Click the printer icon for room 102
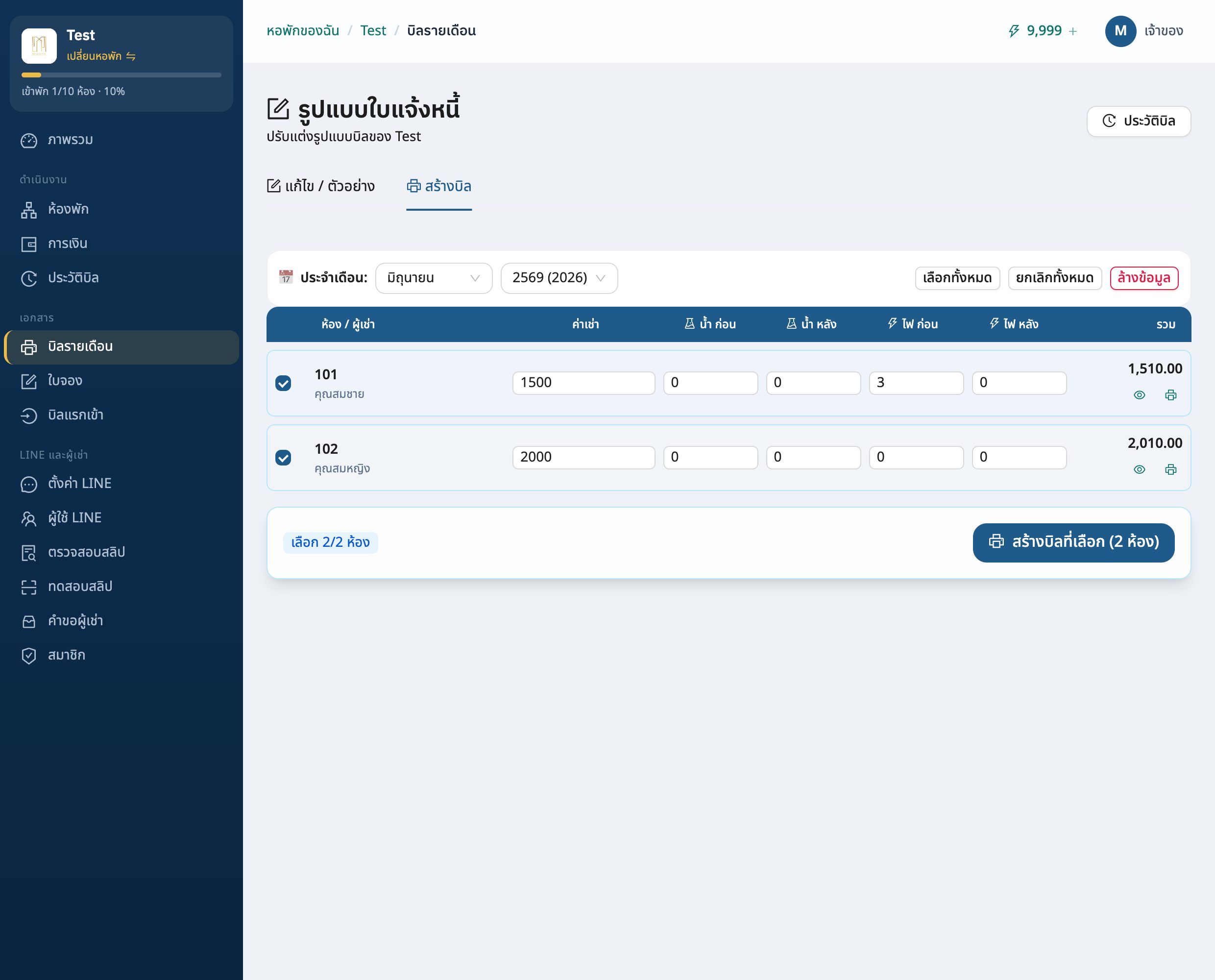This screenshot has height=980, width=1215. (1170, 470)
